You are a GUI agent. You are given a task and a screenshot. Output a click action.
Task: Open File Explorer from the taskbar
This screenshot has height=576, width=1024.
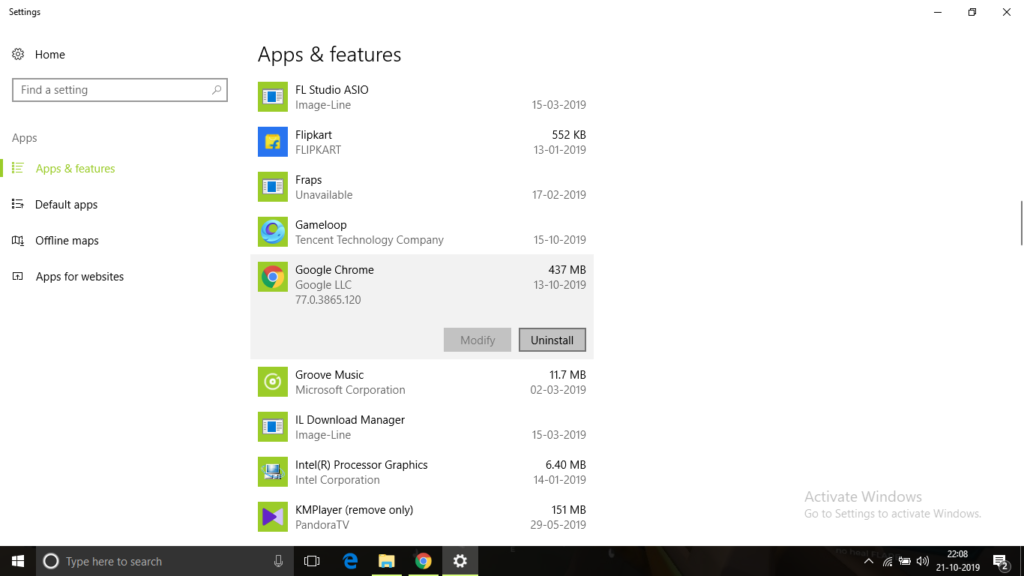(387, 561)
